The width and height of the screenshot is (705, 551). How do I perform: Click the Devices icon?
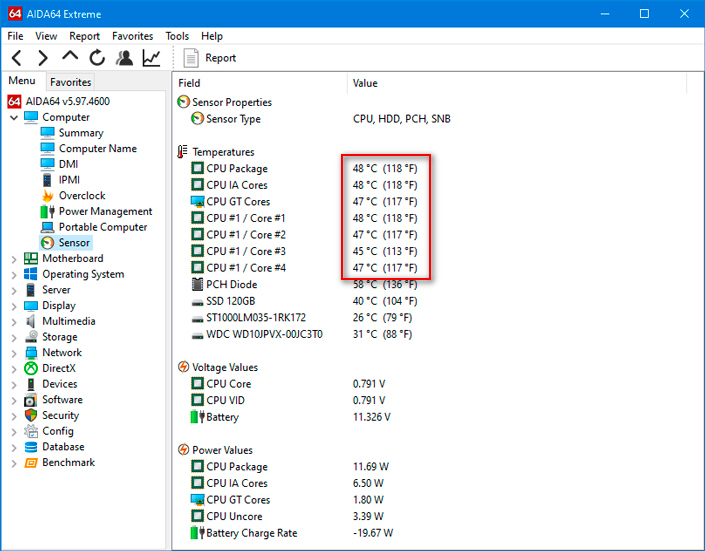31,384
